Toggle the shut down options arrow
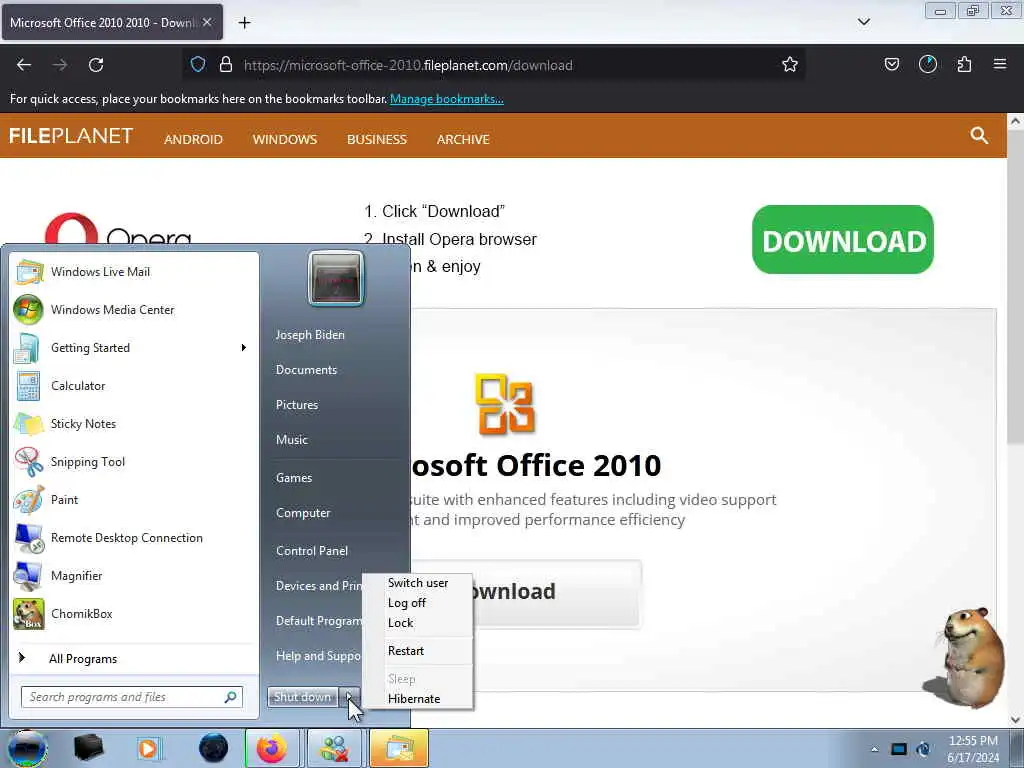Image resolution: width=1024 pixels, height=768 pixels. pyautogui.click(x=349, y=697)
